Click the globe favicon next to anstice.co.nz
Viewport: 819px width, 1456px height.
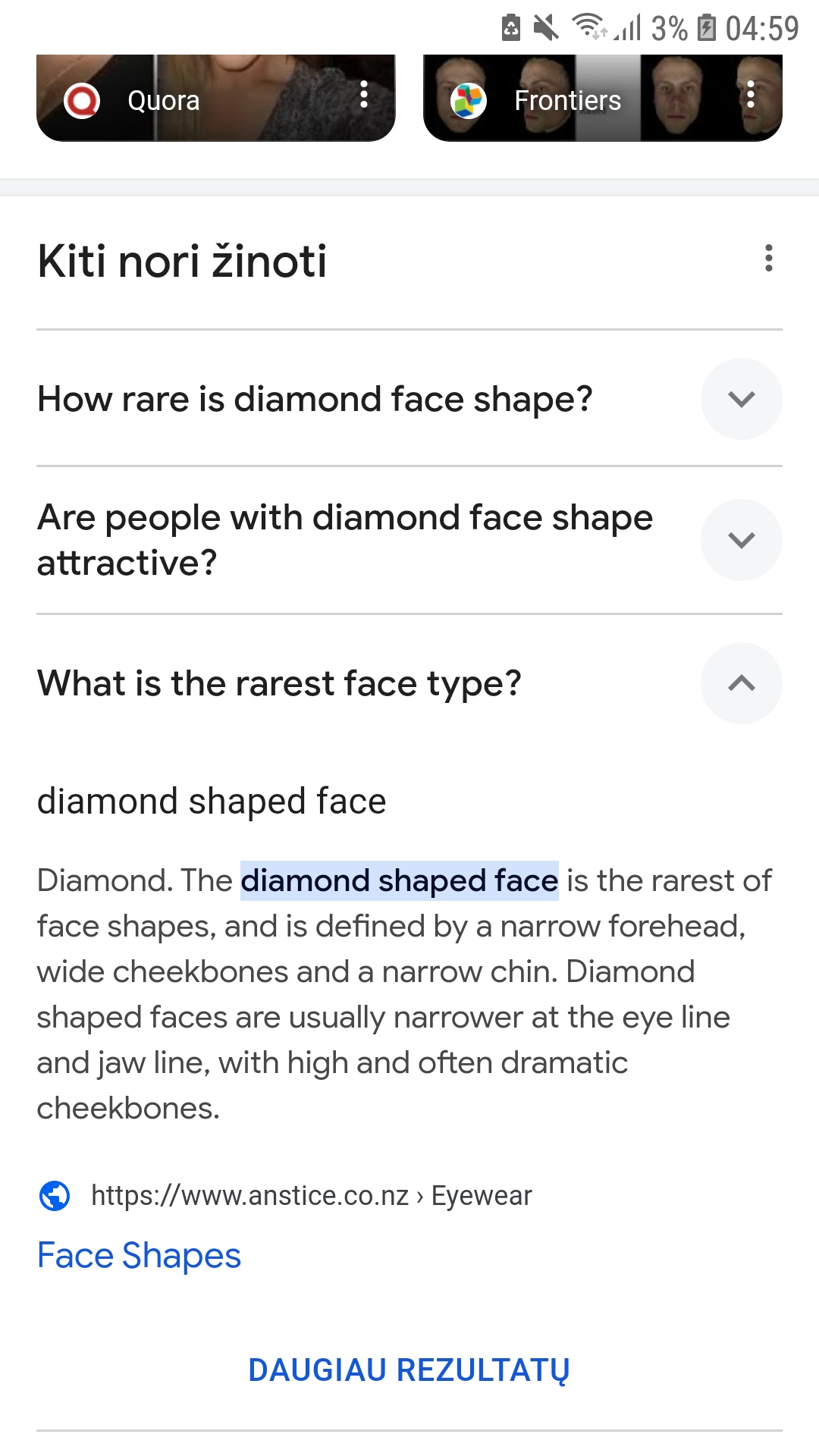(x=53, y=1194)
